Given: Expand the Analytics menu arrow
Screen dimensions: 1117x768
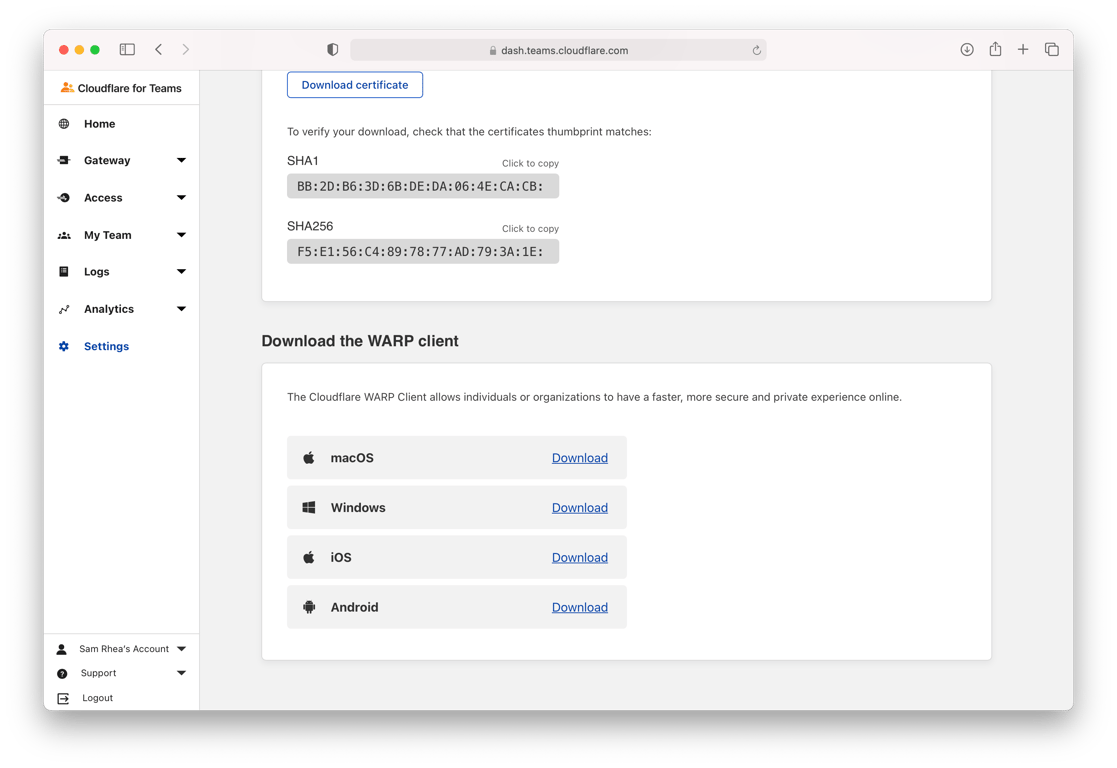Looking at the screenshot, I should pos(182,309).
